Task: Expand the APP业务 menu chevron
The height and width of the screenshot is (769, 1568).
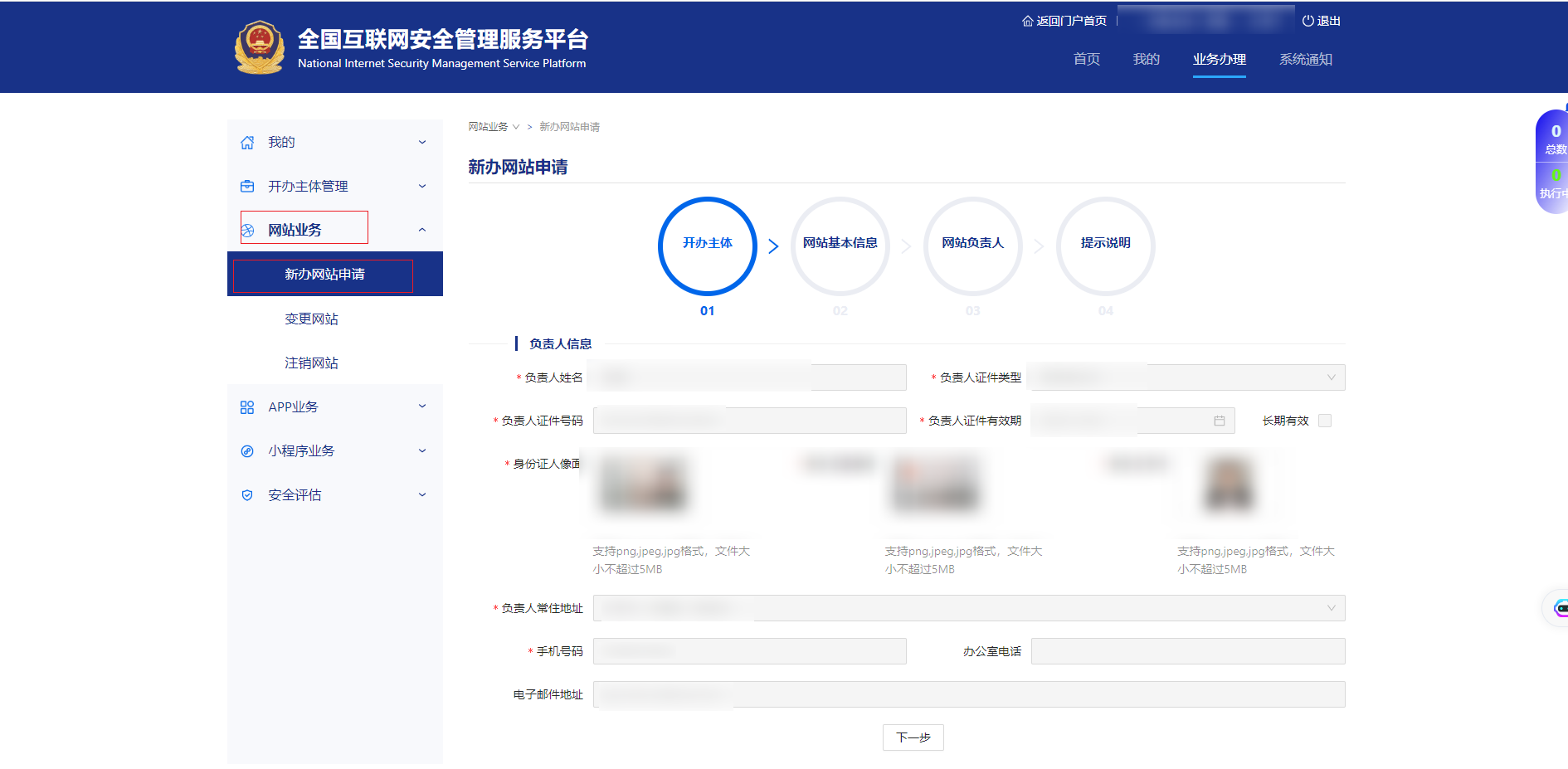Action: 422,406
